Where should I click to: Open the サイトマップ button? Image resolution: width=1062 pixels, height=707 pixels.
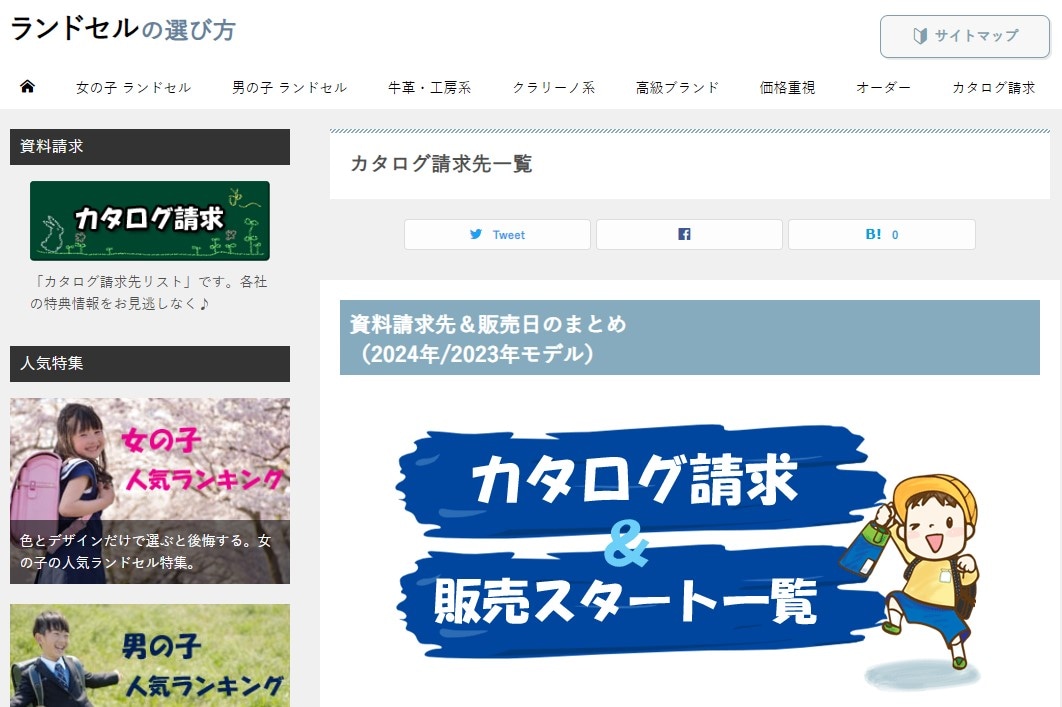[x=965, y=36]
